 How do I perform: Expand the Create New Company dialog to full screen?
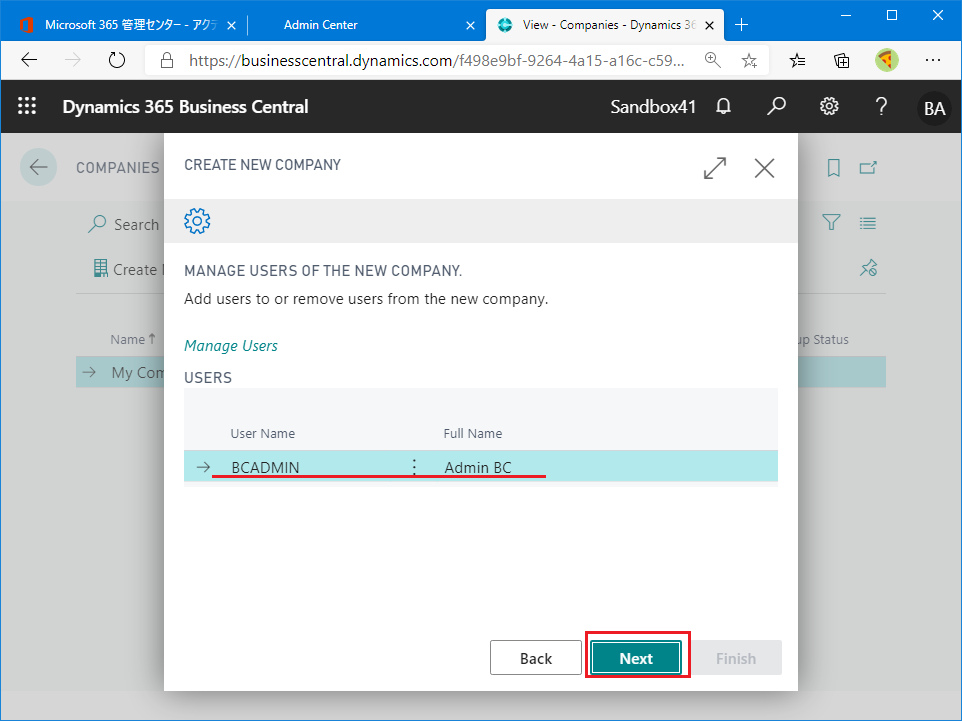(715, 168)
